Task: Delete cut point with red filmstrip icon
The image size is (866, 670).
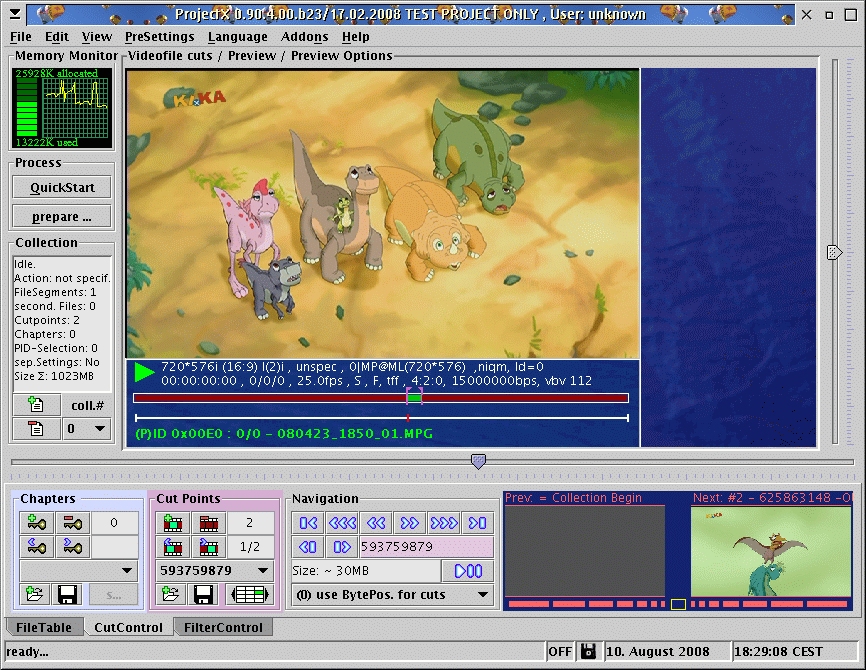Action: tap(209, 523)
